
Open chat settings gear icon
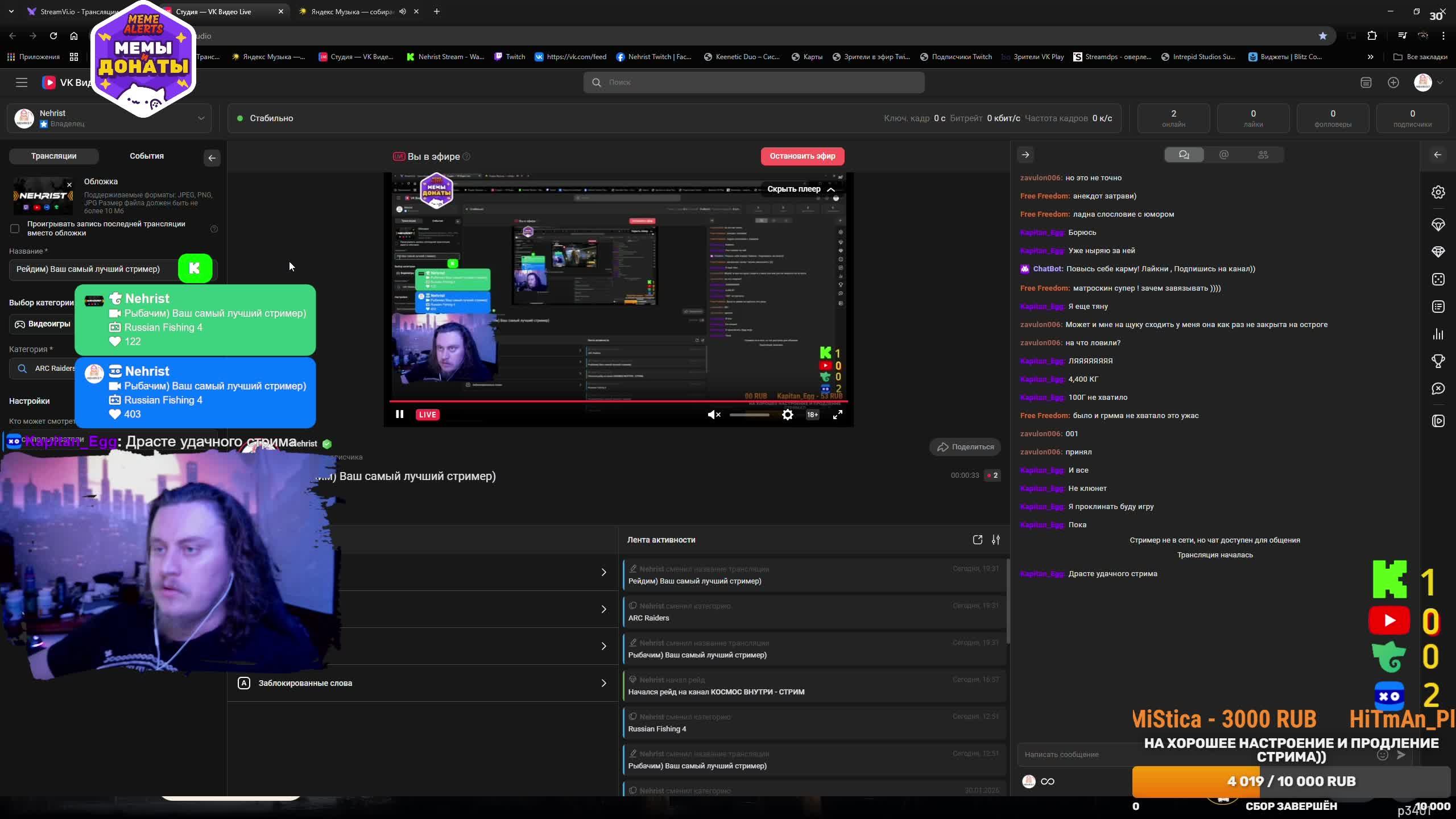pos(1438,192)
